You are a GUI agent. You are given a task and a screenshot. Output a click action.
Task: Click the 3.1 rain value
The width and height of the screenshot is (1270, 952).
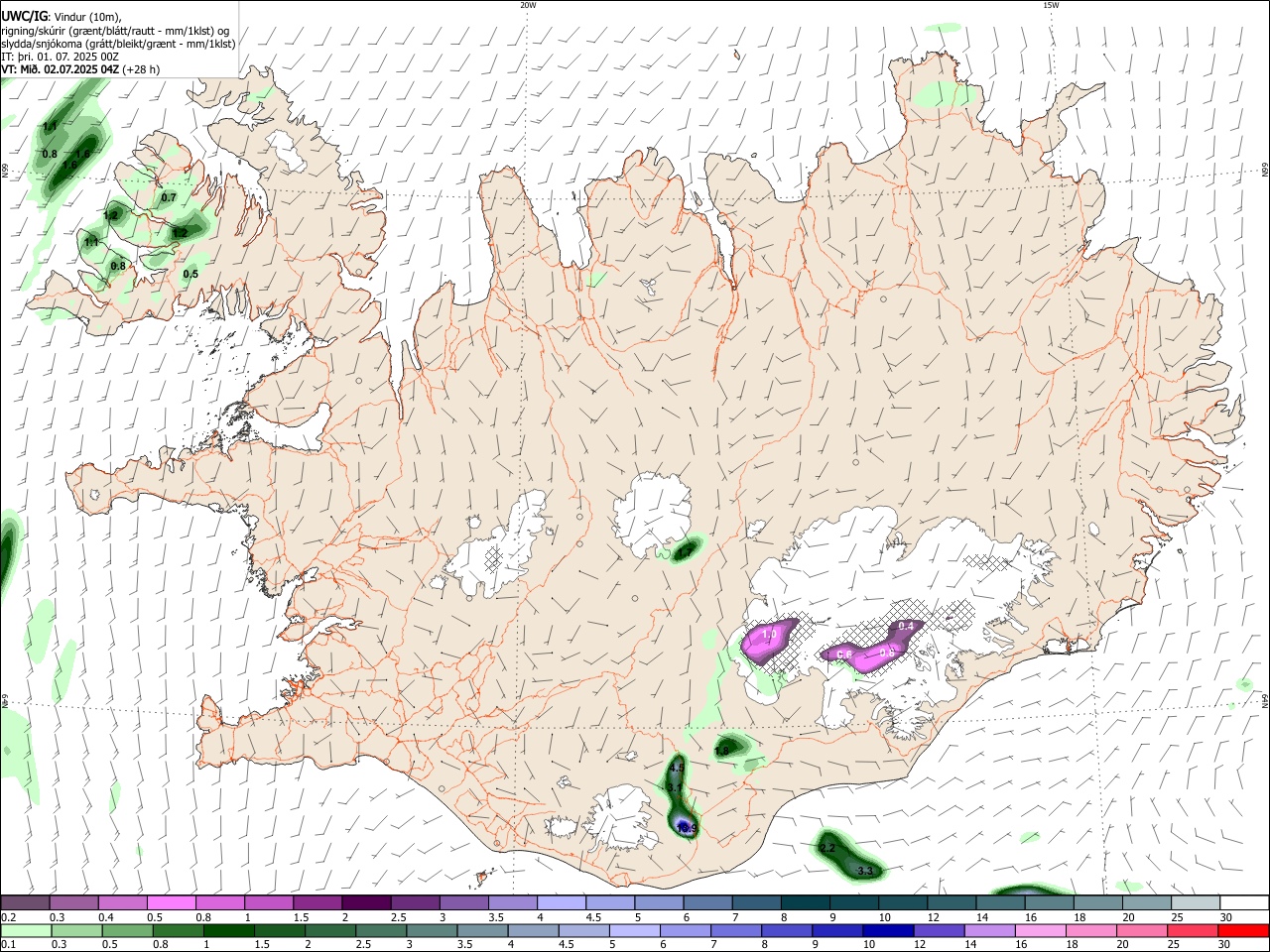point(675,787)
